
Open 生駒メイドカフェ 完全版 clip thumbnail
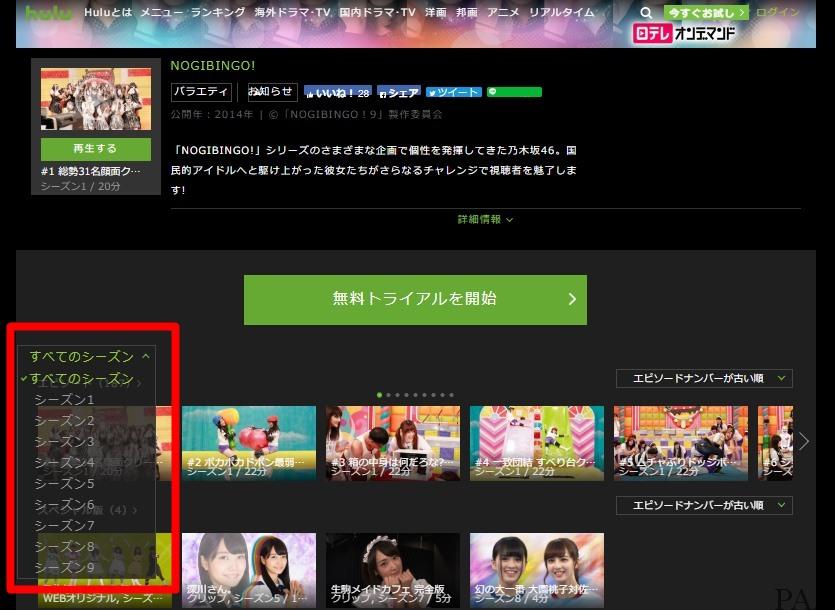[x=393, y=570]
